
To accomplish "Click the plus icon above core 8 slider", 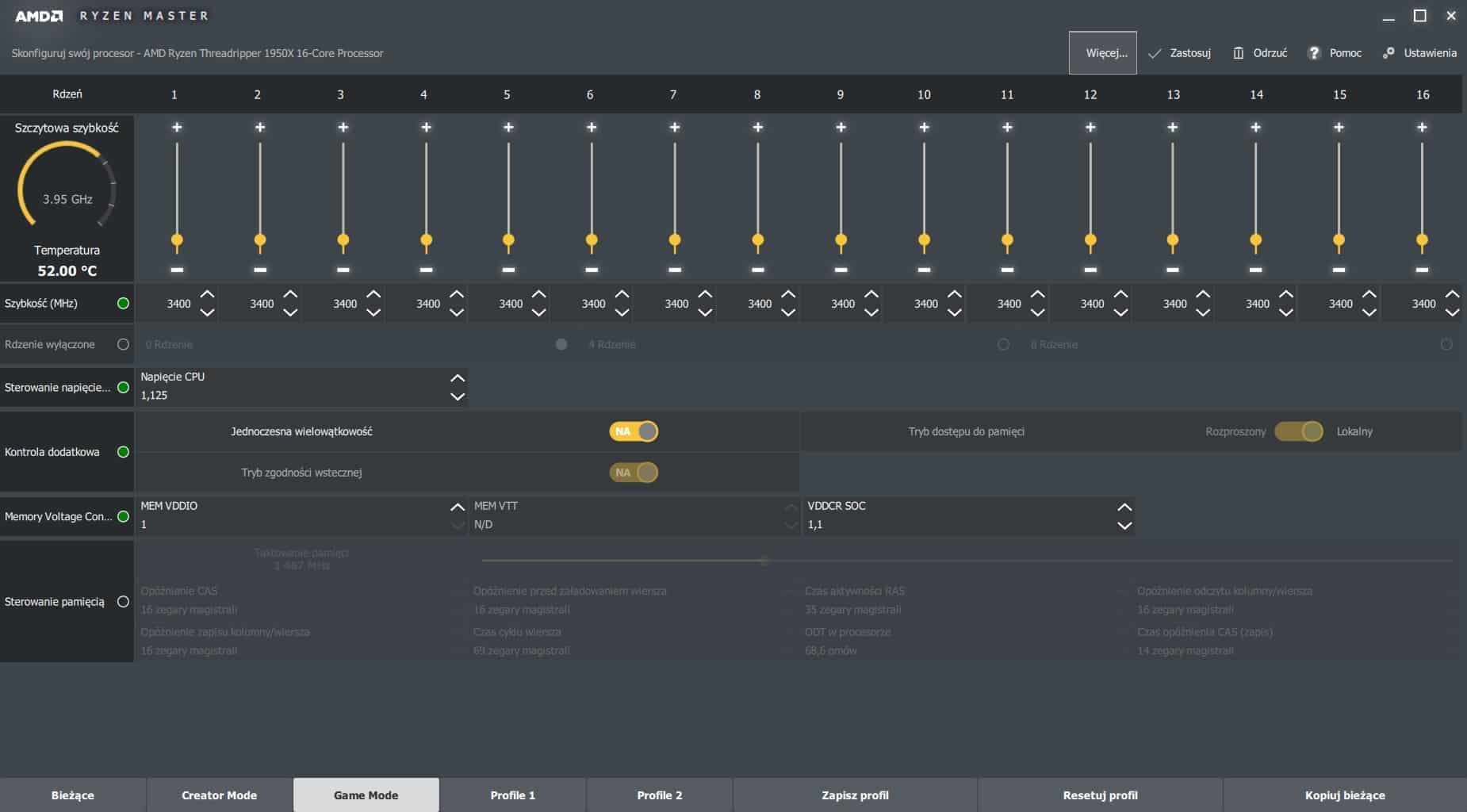I will [x=757, y=127].
